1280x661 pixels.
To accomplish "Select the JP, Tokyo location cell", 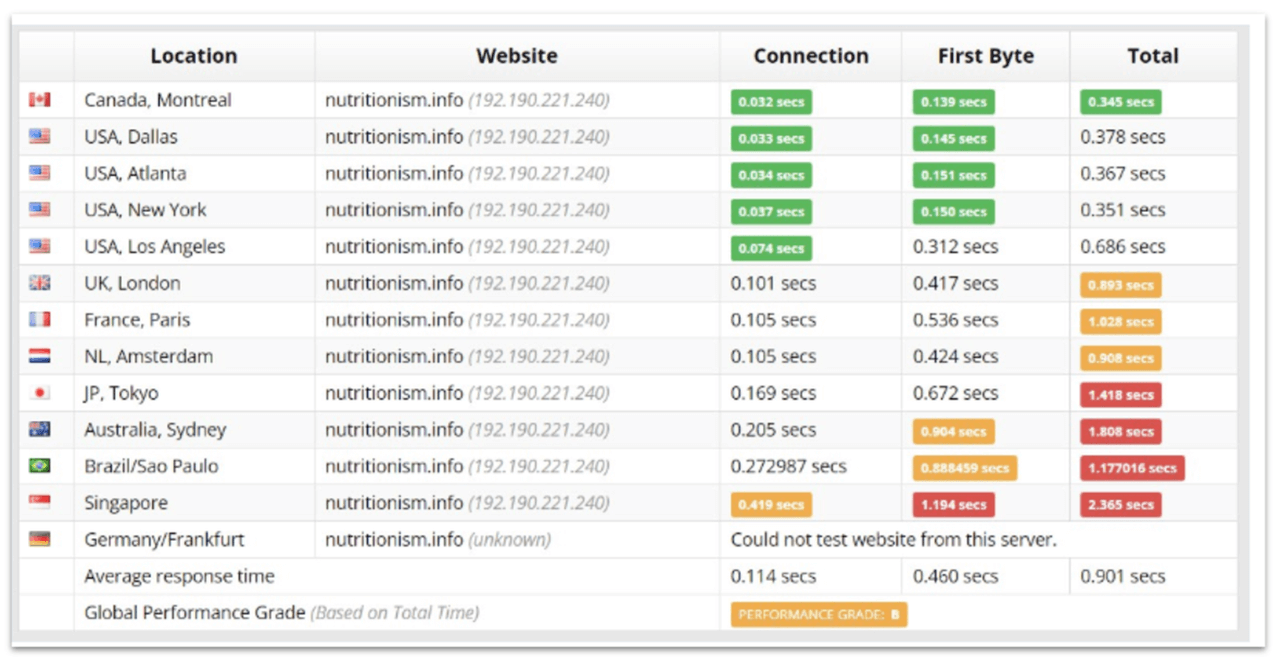I will [x=194, y=393].
